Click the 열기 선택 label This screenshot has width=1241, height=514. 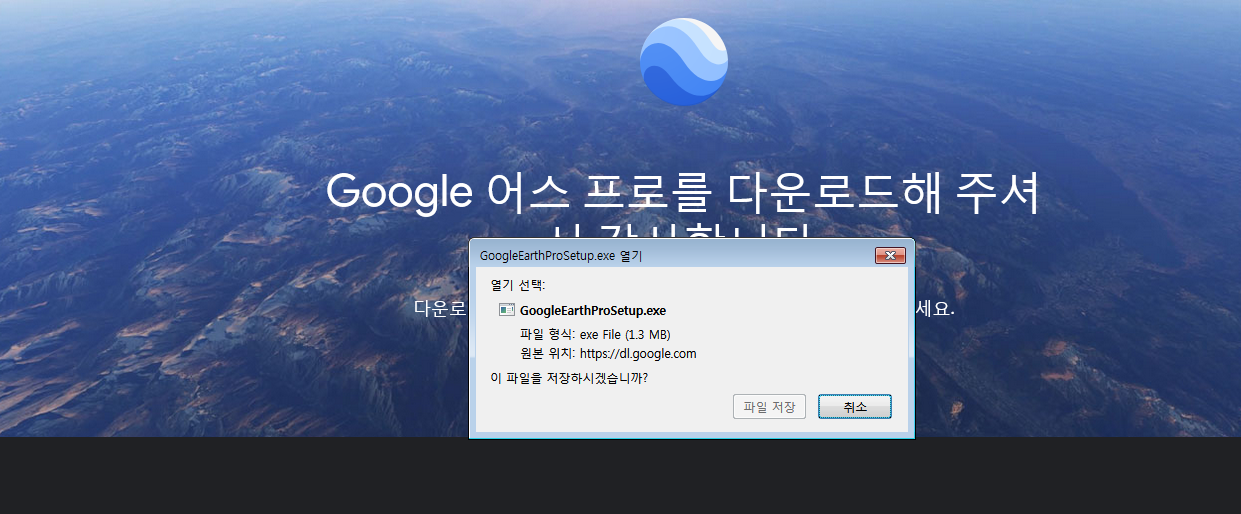(518, 285)
